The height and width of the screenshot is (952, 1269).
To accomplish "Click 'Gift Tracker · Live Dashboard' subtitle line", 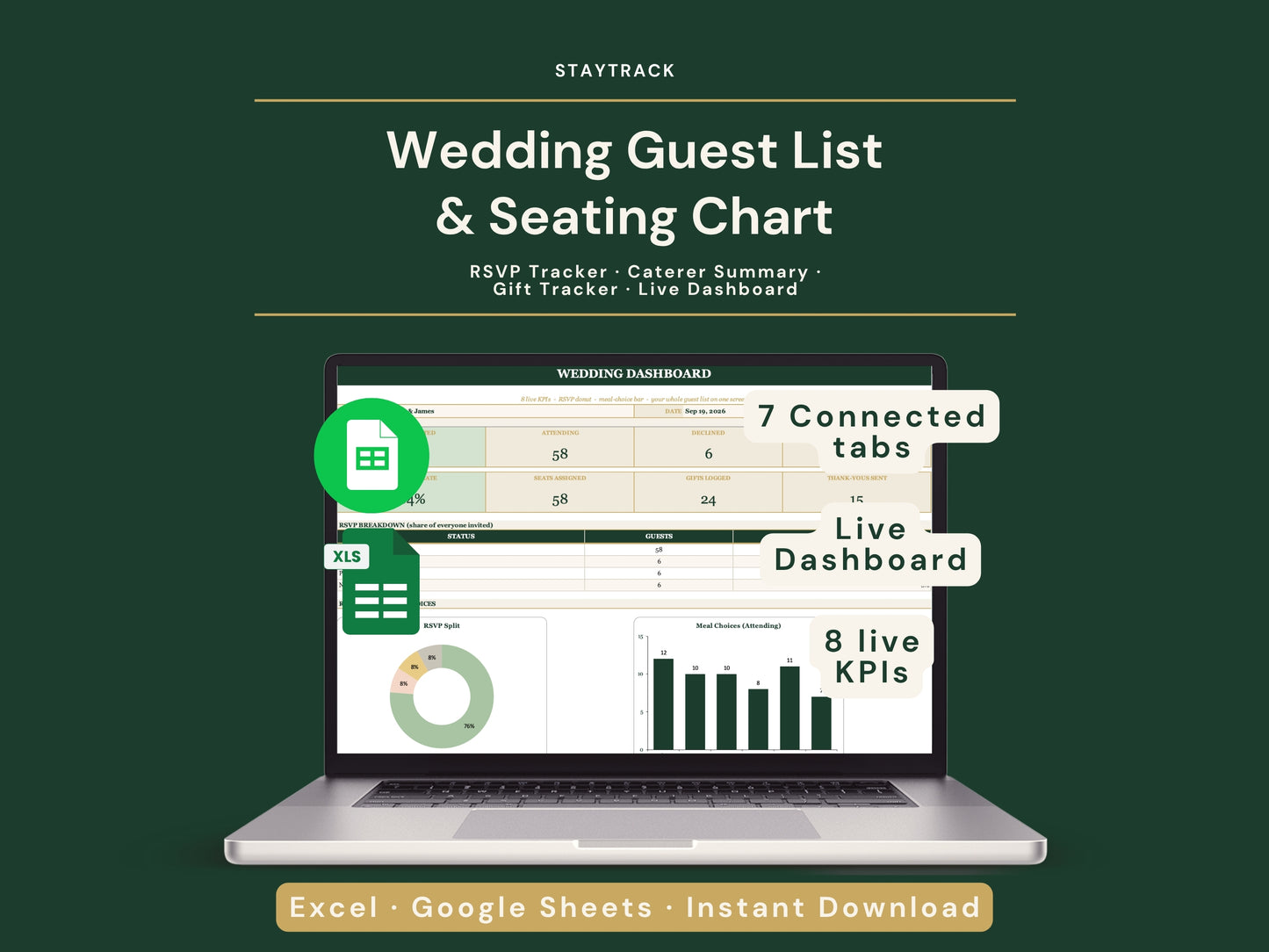I will (645, 289).
